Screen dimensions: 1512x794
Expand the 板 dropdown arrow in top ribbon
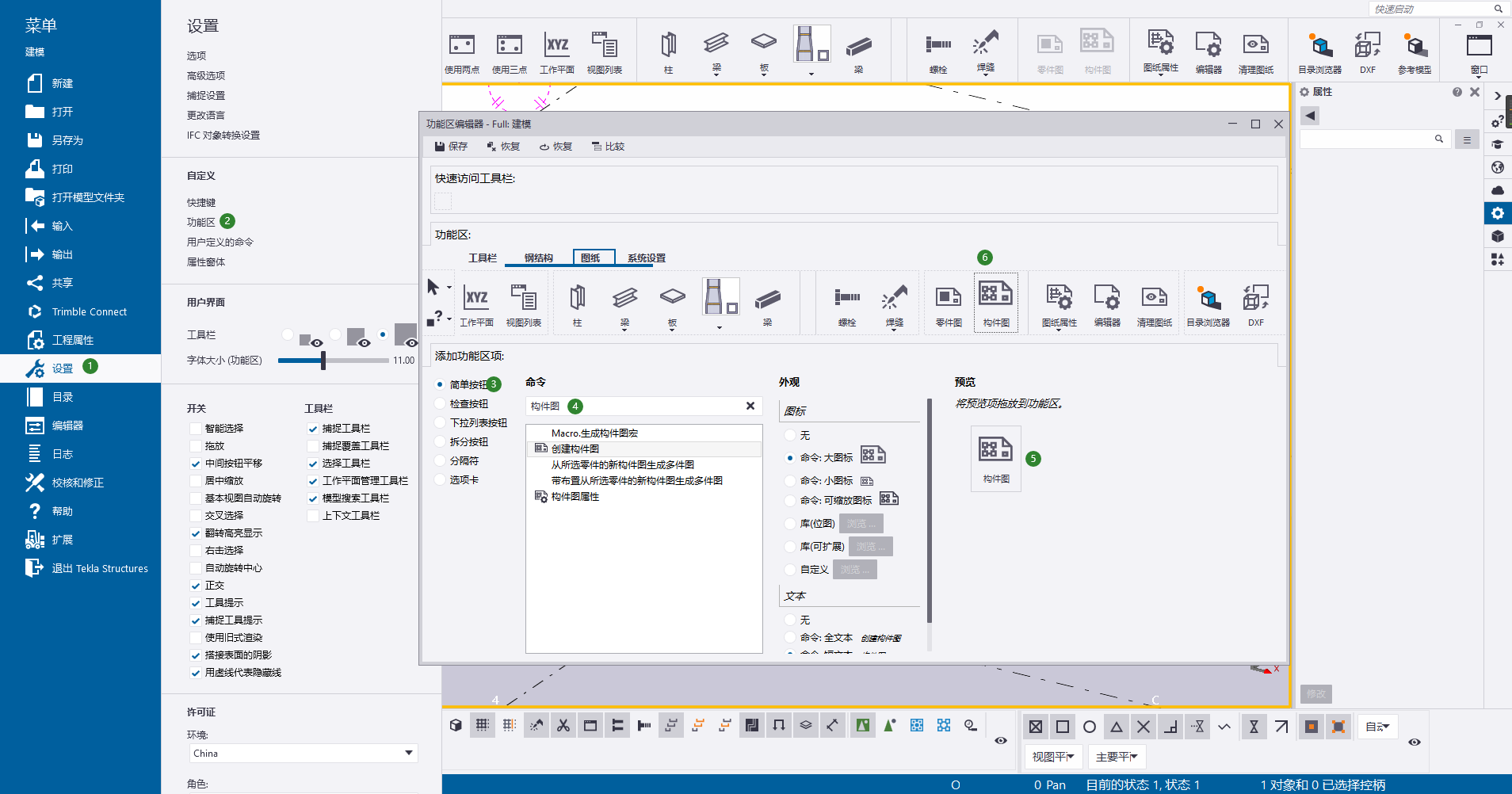[764, 74]
